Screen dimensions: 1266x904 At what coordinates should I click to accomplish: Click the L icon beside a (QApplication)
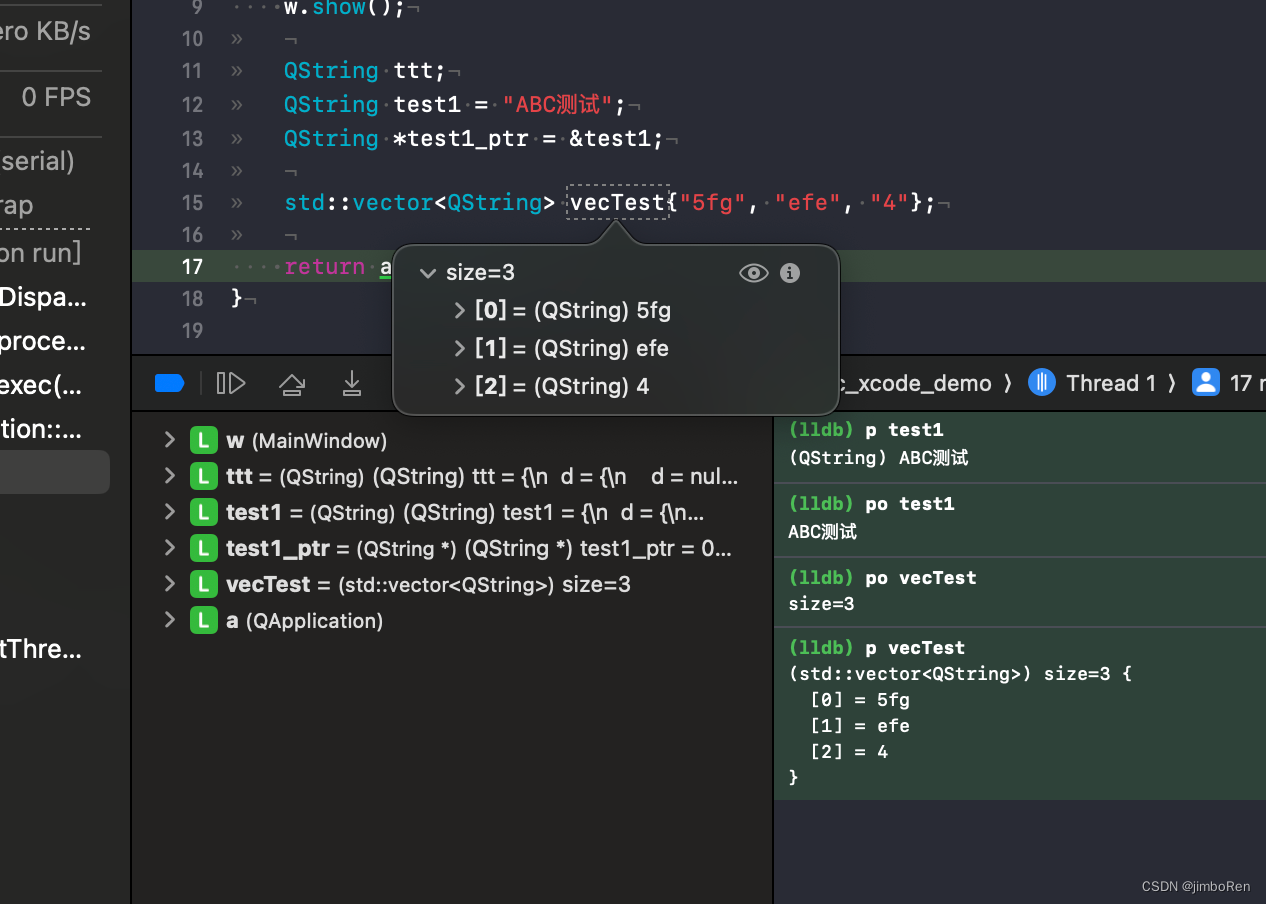203,620
